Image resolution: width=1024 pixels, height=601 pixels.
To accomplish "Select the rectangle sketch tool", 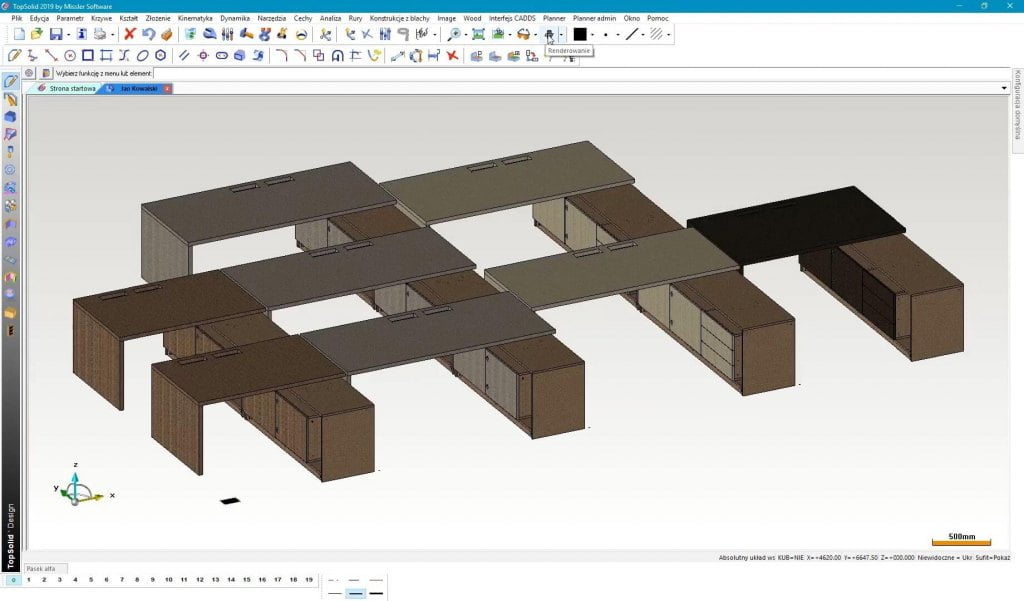I will point(88,56).
